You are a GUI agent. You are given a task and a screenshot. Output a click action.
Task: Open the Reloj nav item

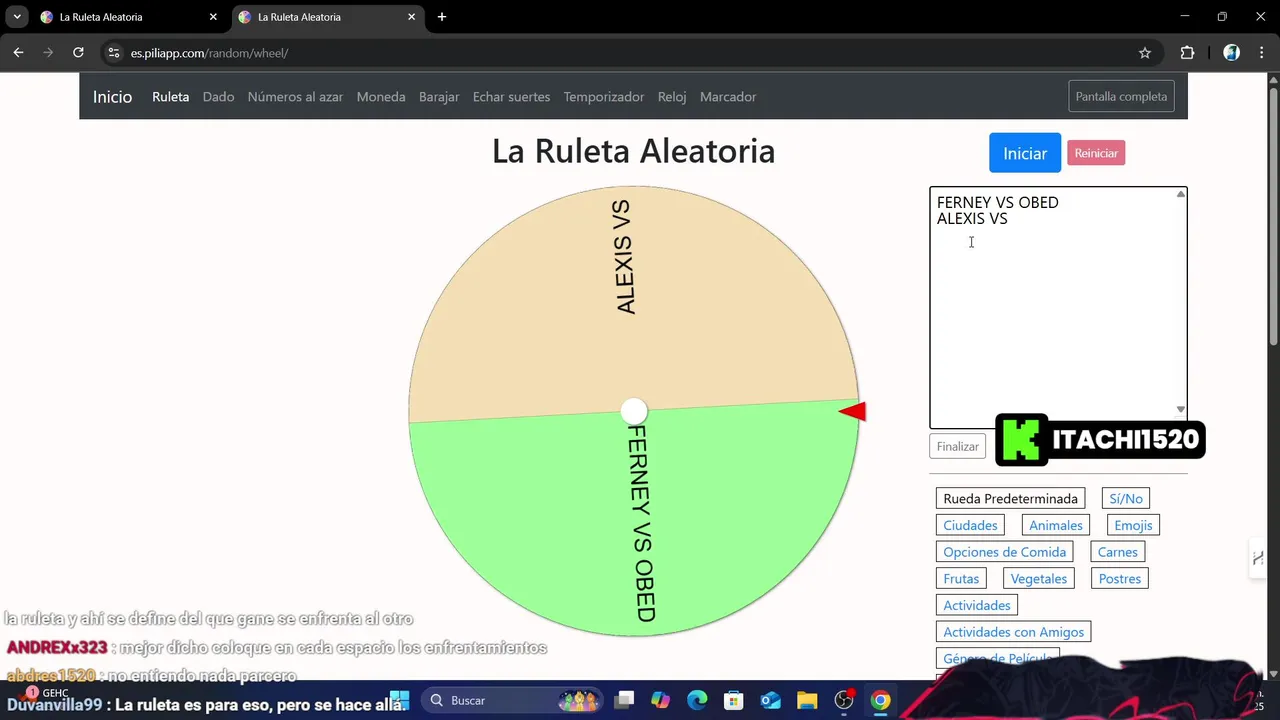click(672, 97)
